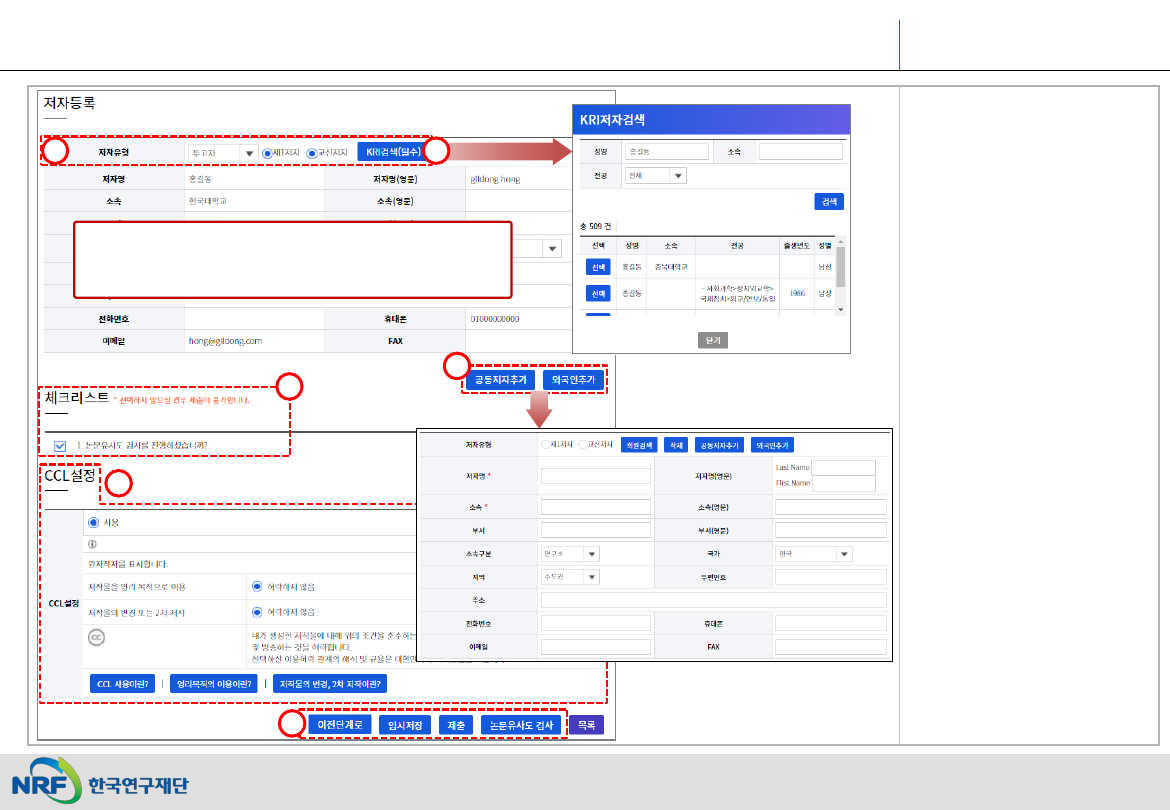Open the 소속구분 dropdown showing 연구소
Viewport: 1170px width, 810px height.
pyautogui.click(x=570, y=553)
